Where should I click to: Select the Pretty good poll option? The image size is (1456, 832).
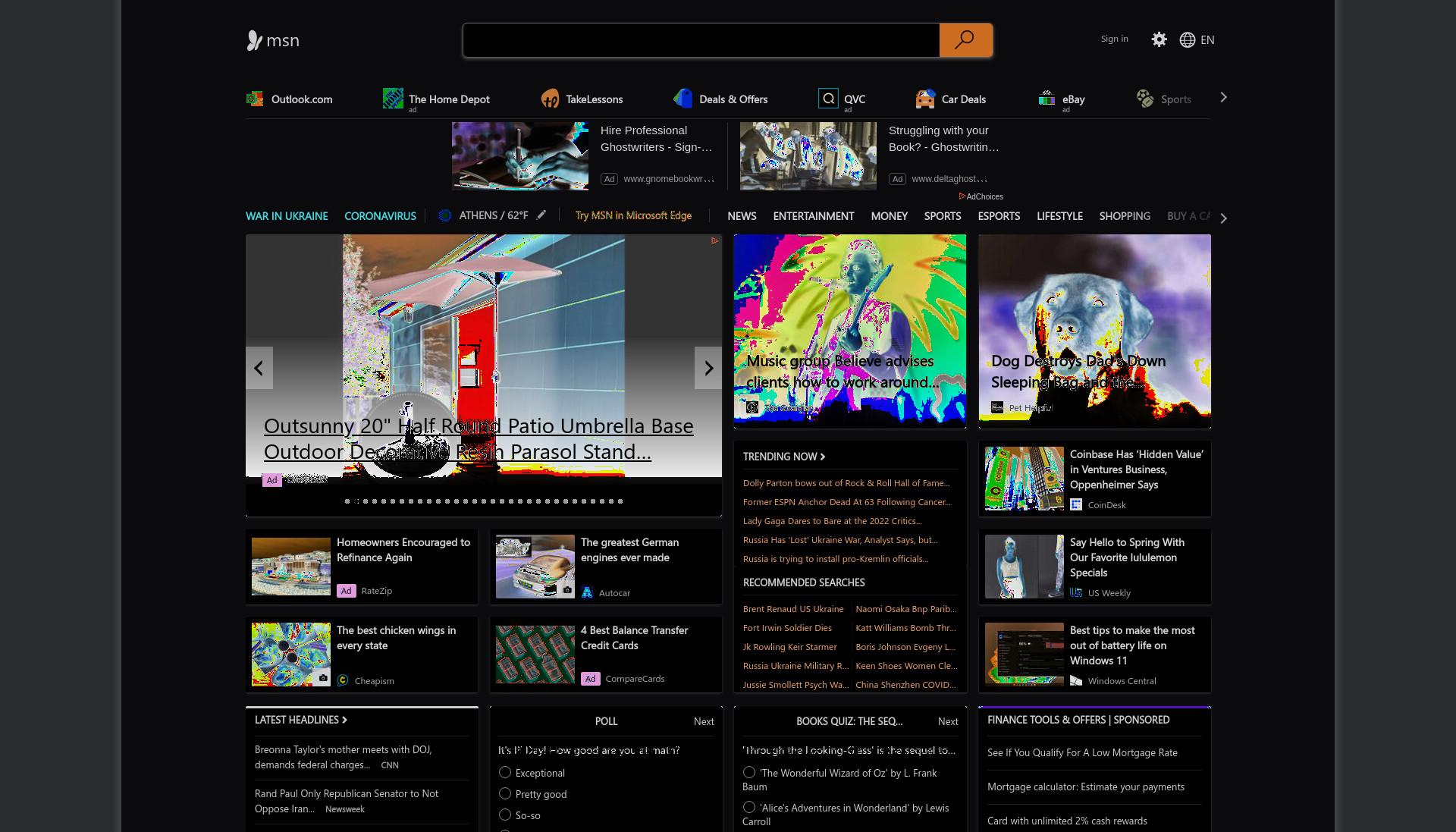coord(505,793)
